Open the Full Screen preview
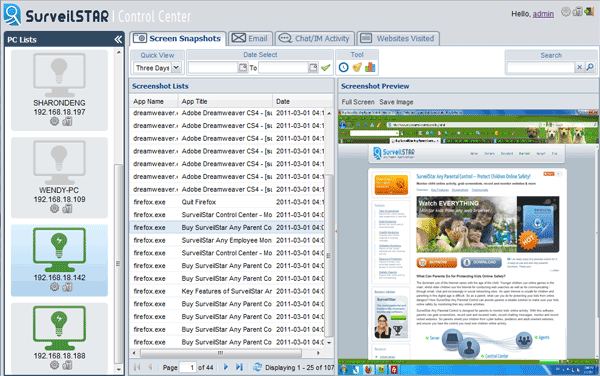Screen dimensions: 600x376 point(358,102)
